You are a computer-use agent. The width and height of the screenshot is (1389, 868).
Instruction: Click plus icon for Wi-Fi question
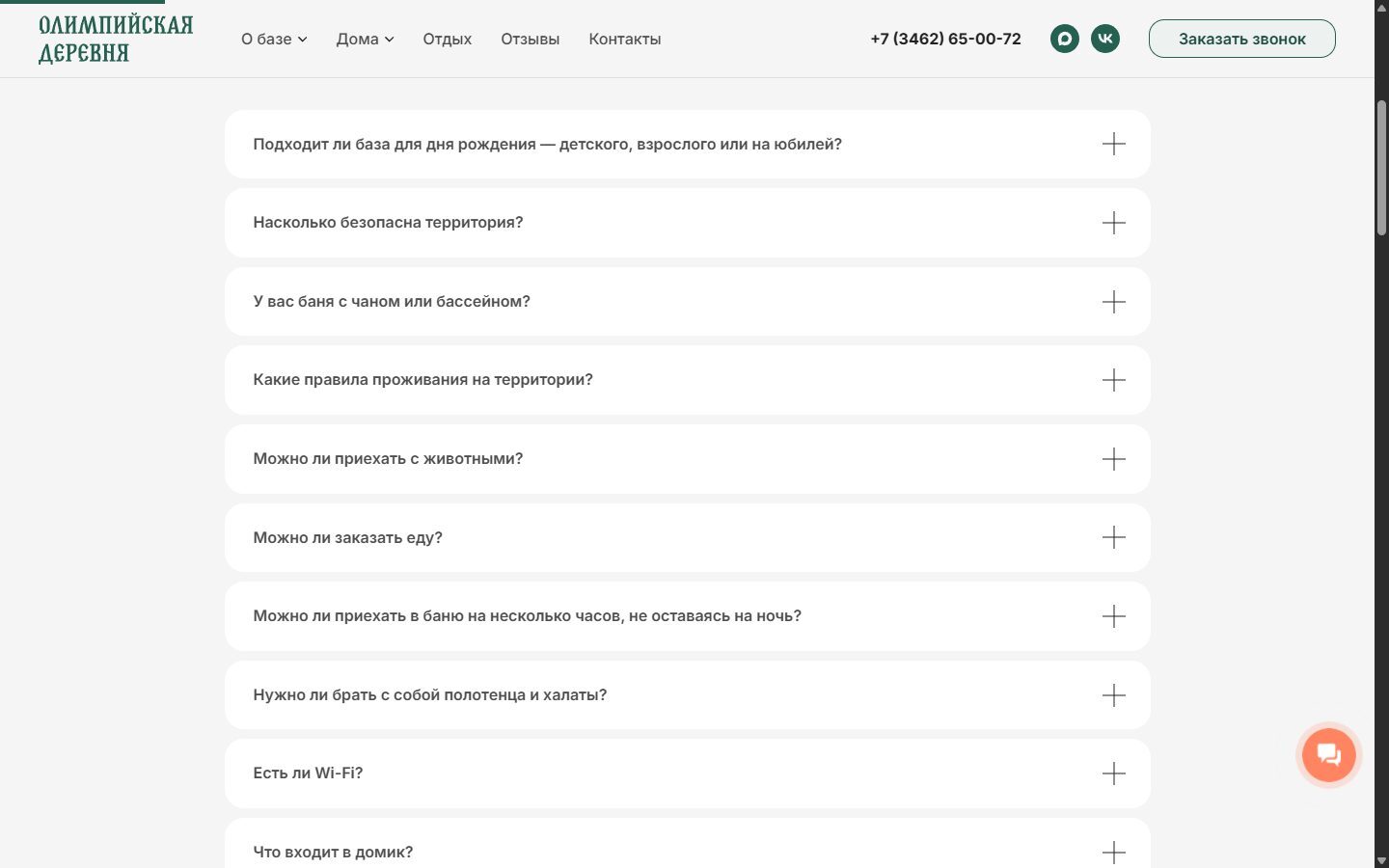click(1113, 773)
